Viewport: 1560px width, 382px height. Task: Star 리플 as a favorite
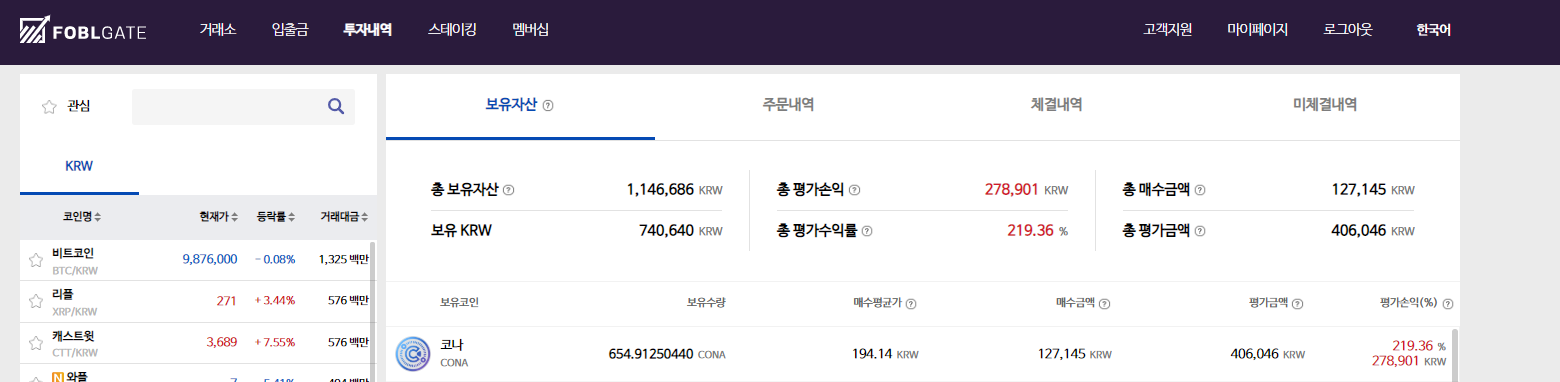coord(35,301)
